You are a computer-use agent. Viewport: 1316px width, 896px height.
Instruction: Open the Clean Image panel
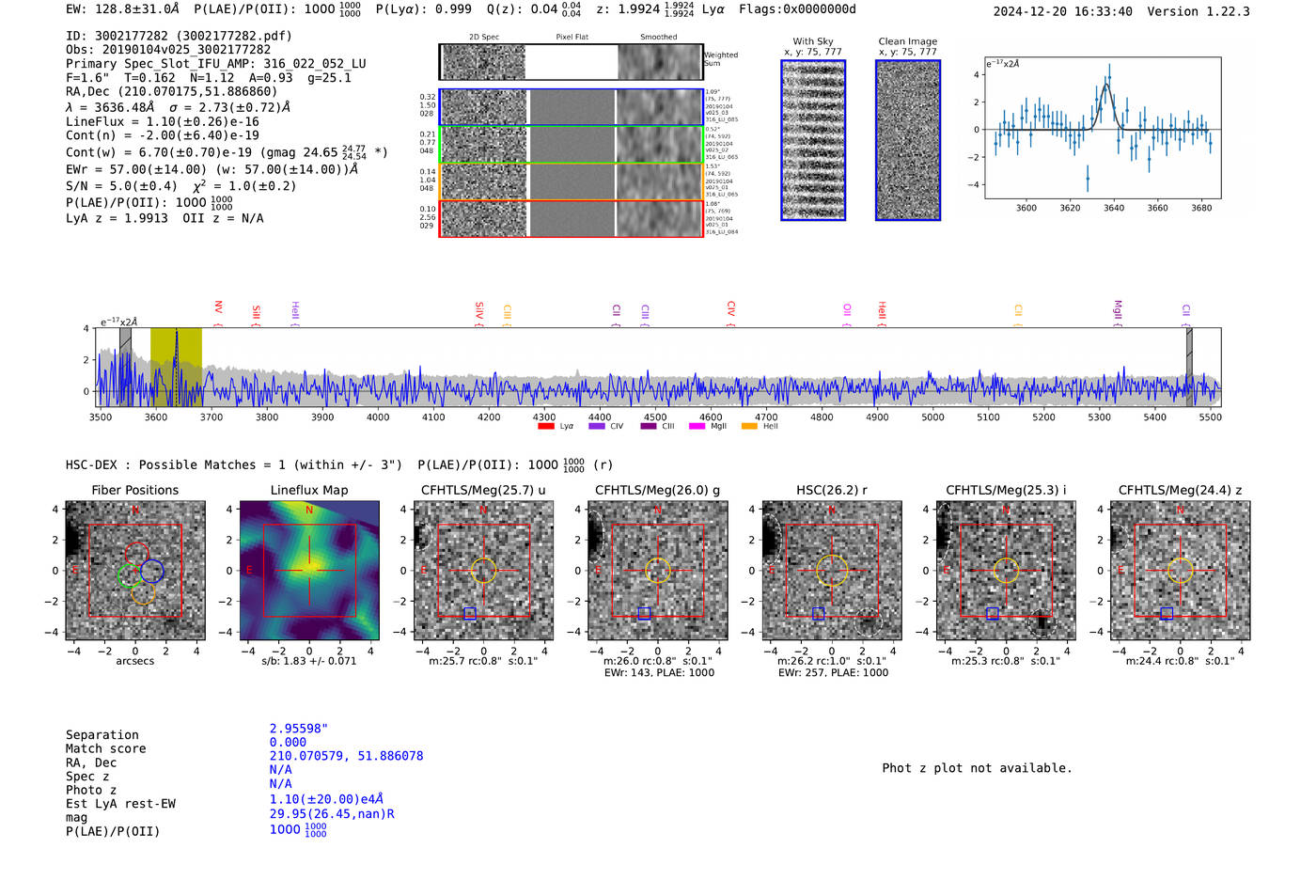[908, 140]
